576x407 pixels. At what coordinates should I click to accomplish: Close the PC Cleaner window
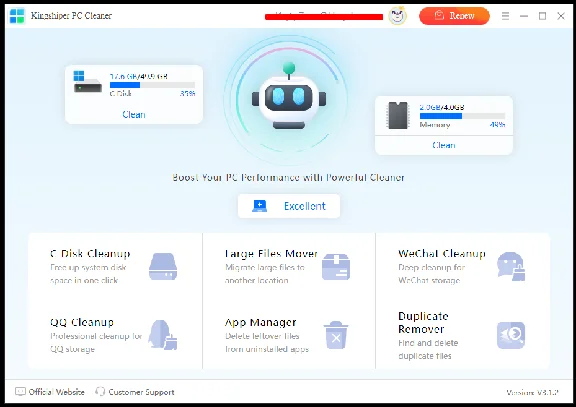click(x=561, y=16)
